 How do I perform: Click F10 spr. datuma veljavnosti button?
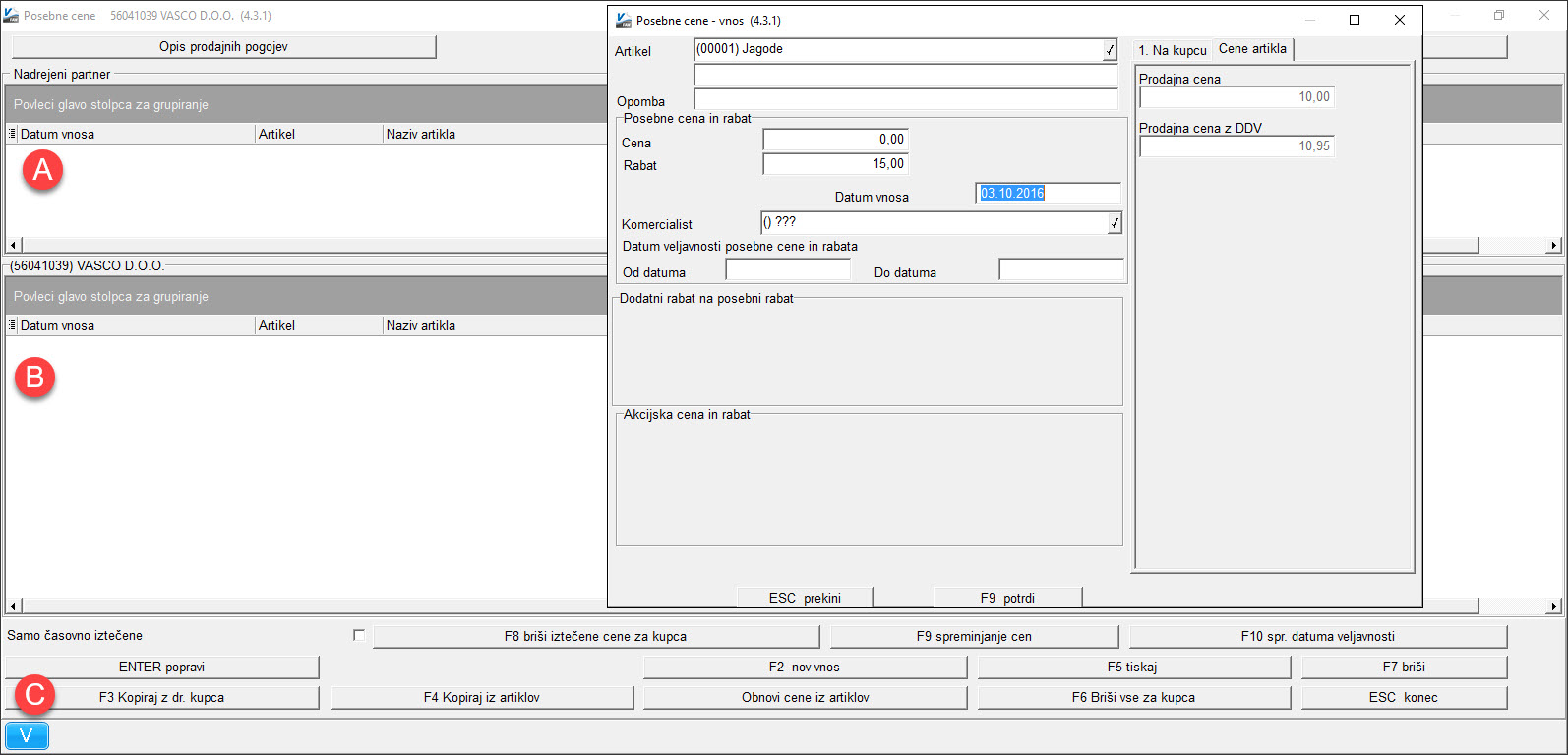click(1318, 636)
